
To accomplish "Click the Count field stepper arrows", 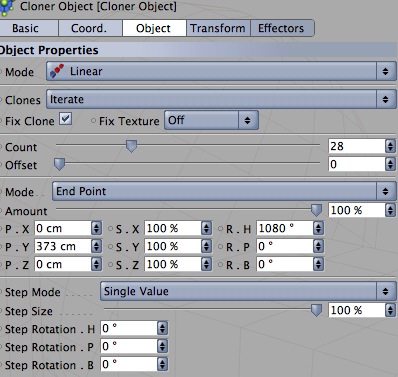I will pos(390,146).
